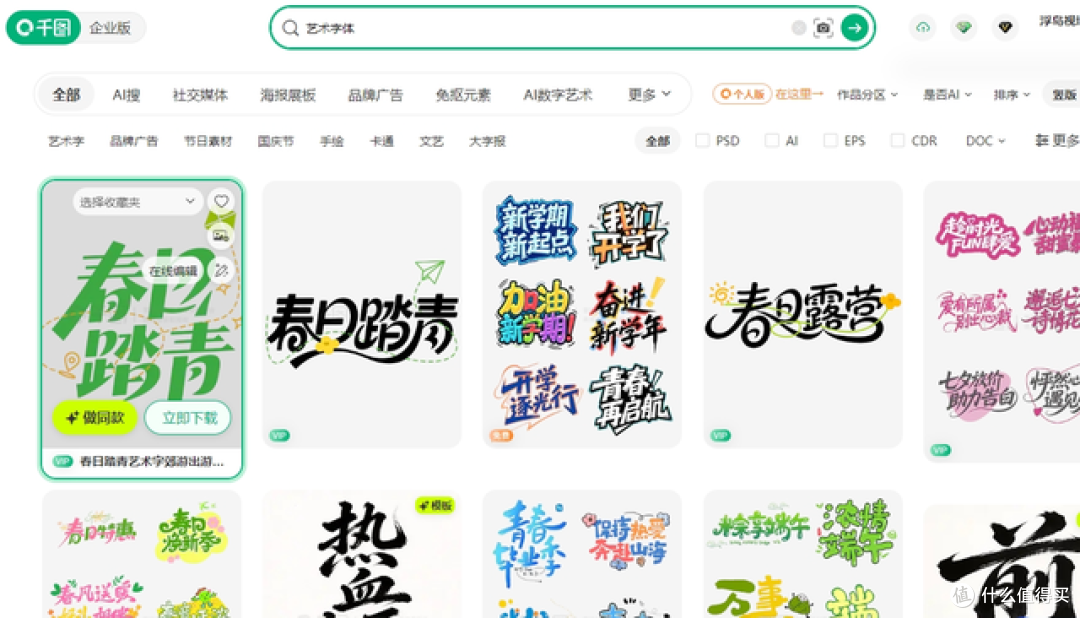
Task: Click the orange 免费 badge on 新学期 card
Action: click(501, 435)
